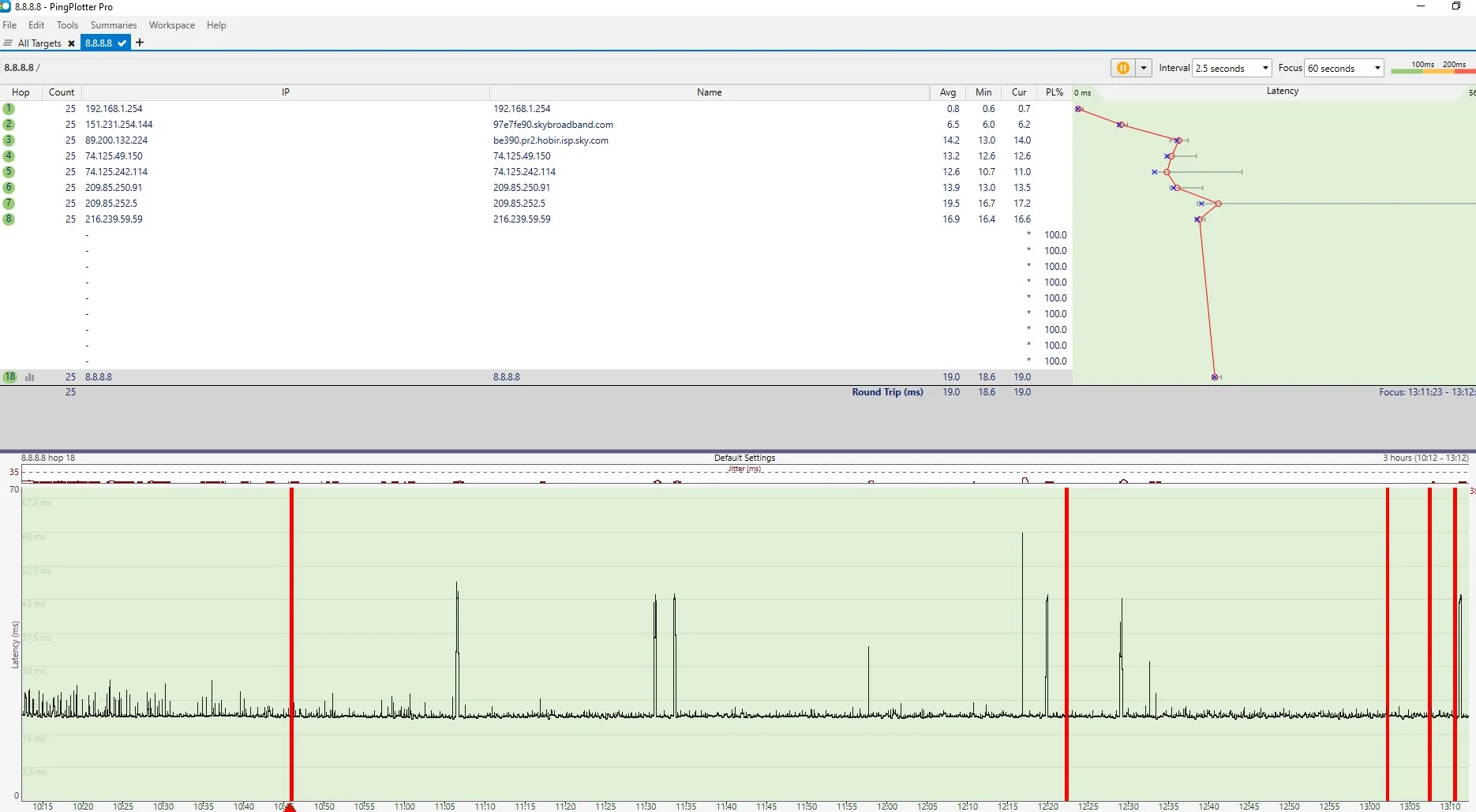
Task: Open the Workspace menu
Action: pos(172,25)
